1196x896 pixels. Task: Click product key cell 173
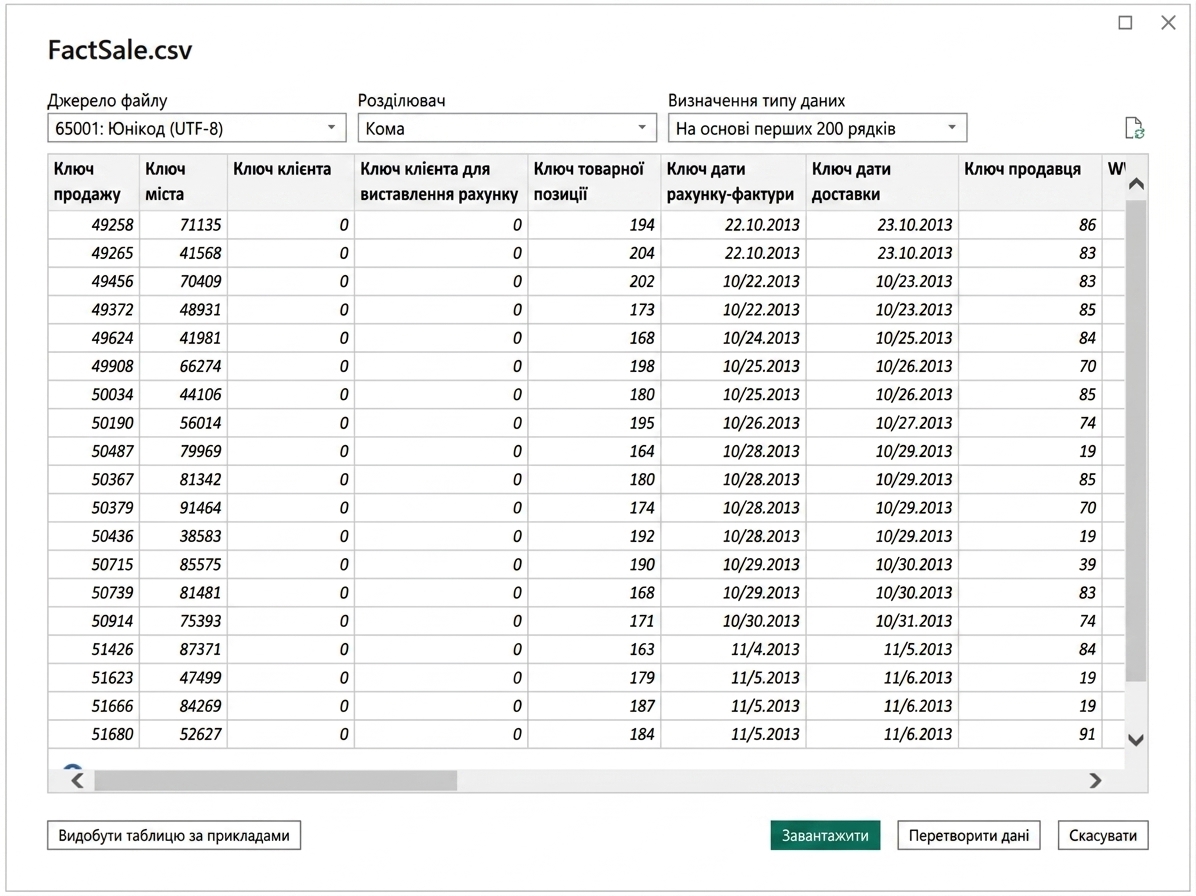(594, 310)
